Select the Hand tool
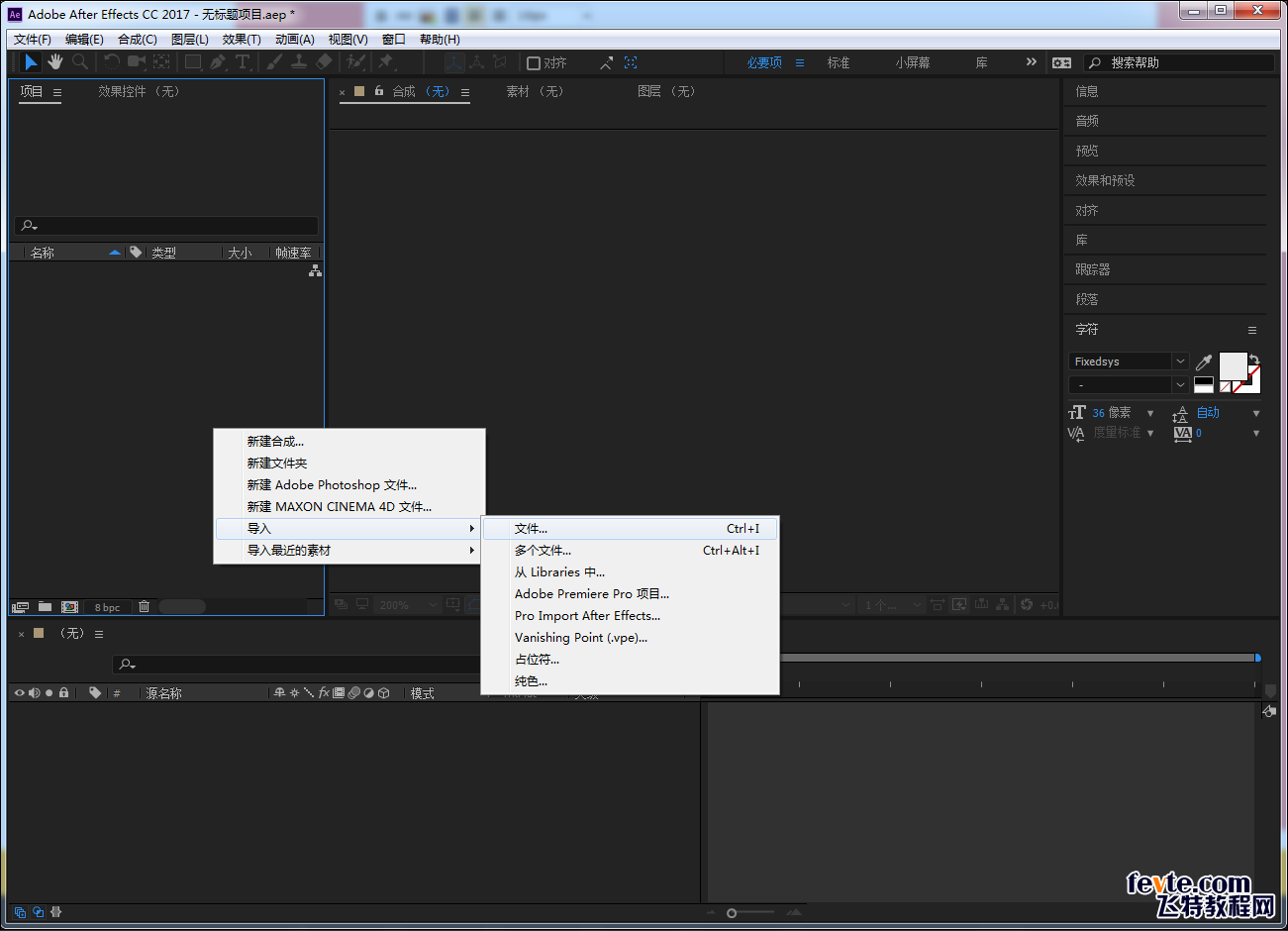 tap(55, 62)
